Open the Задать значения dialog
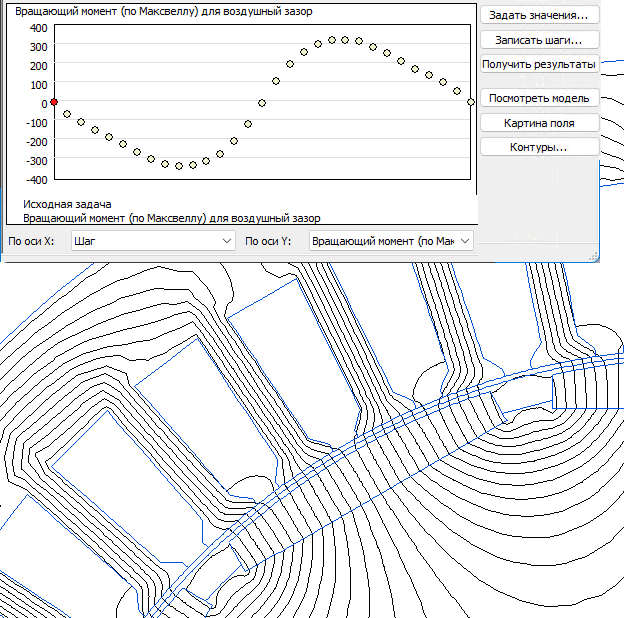624x618 pixels. pyautogui.click(x=539, y=15)
